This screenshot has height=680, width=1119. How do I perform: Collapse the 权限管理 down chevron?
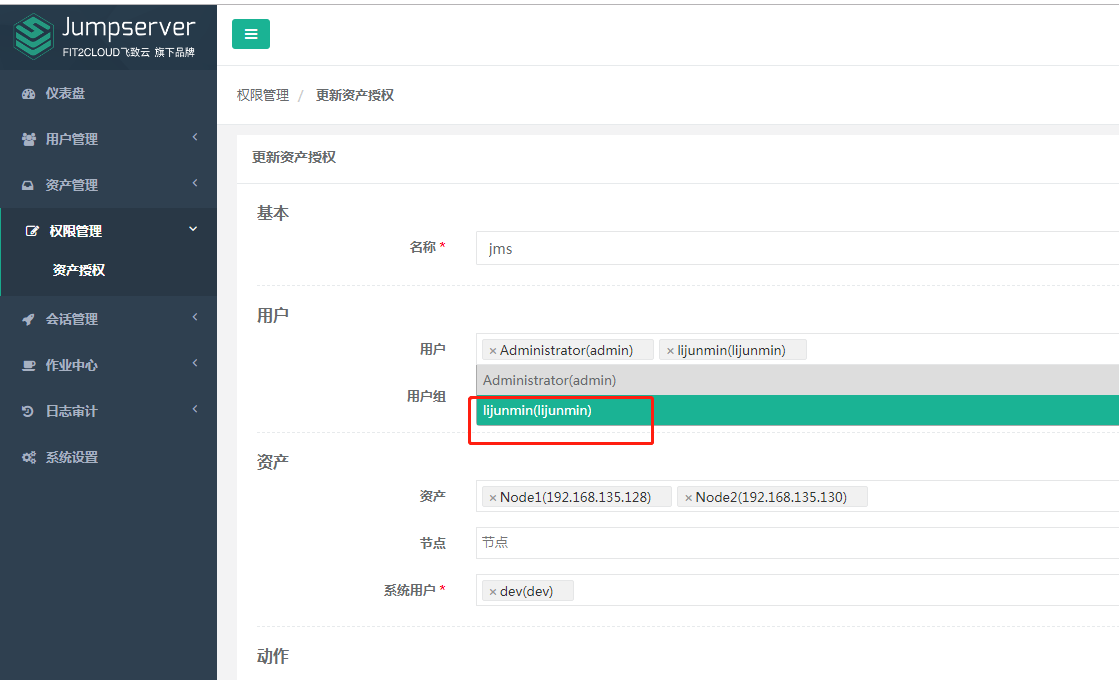pos(193,229)
